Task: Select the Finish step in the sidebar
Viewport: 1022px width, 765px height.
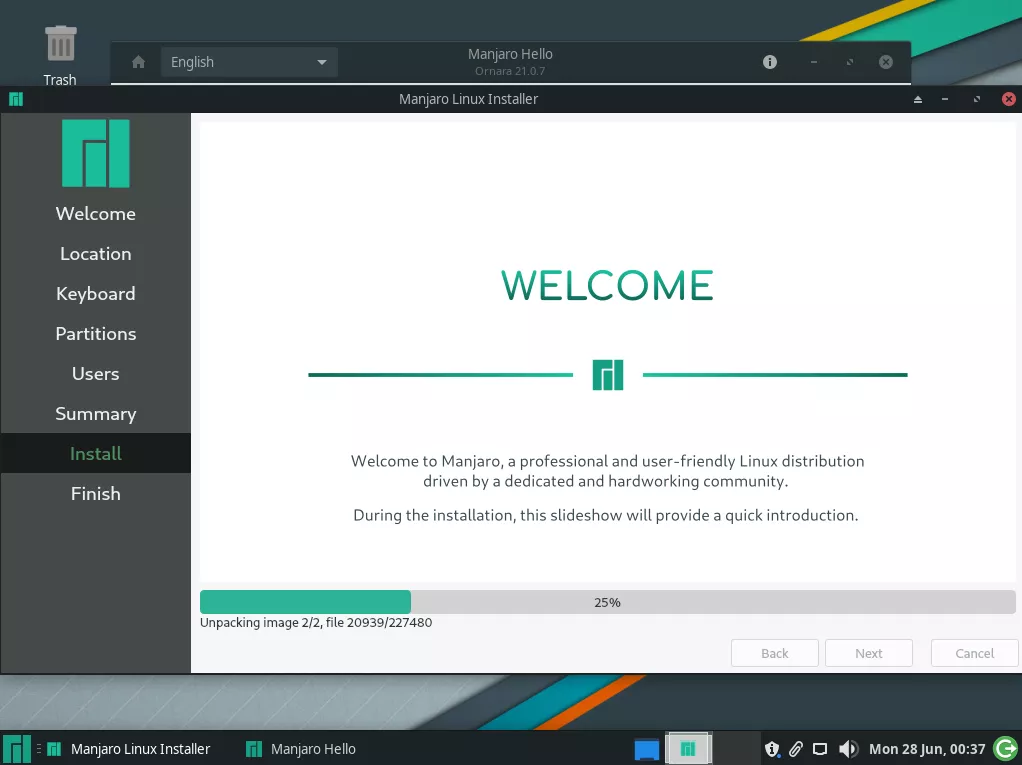Action: (x=96, y=493)
